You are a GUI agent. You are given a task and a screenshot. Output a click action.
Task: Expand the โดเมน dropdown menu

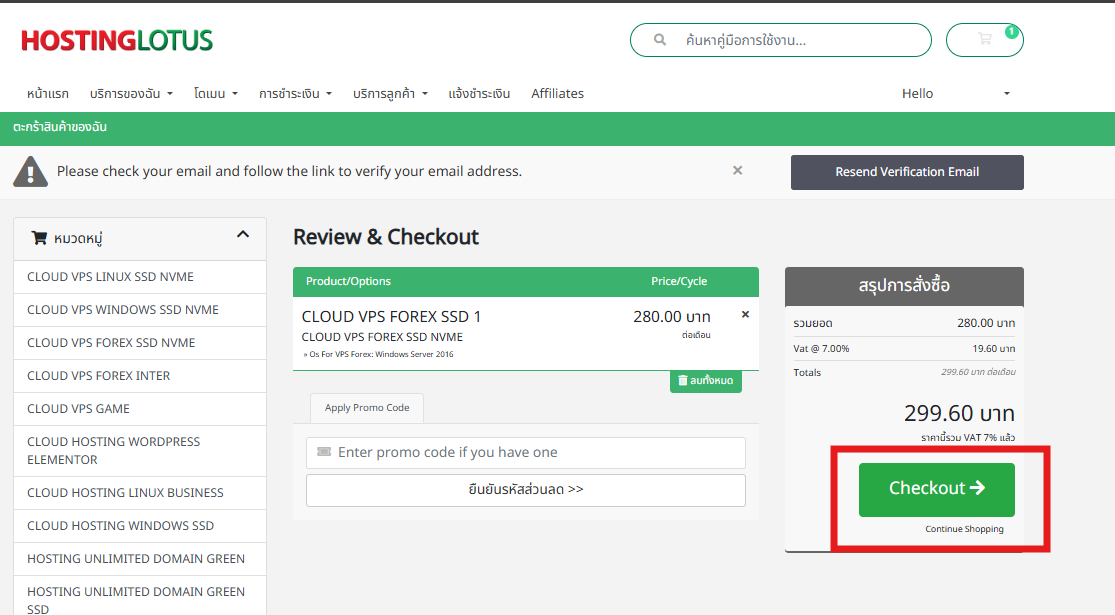click(x=215, y=93)
